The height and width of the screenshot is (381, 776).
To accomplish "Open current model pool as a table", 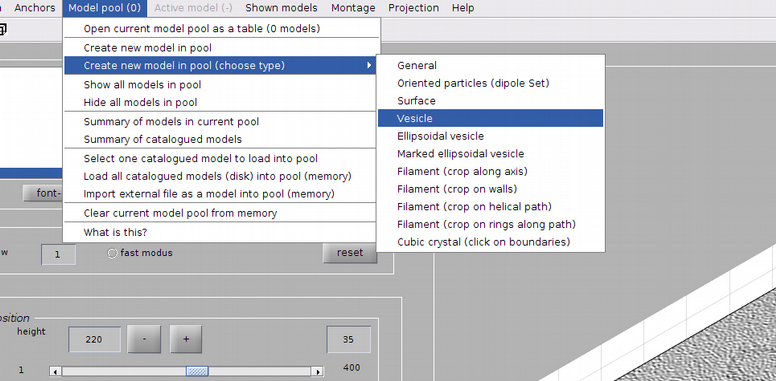I will coord(221,29).
